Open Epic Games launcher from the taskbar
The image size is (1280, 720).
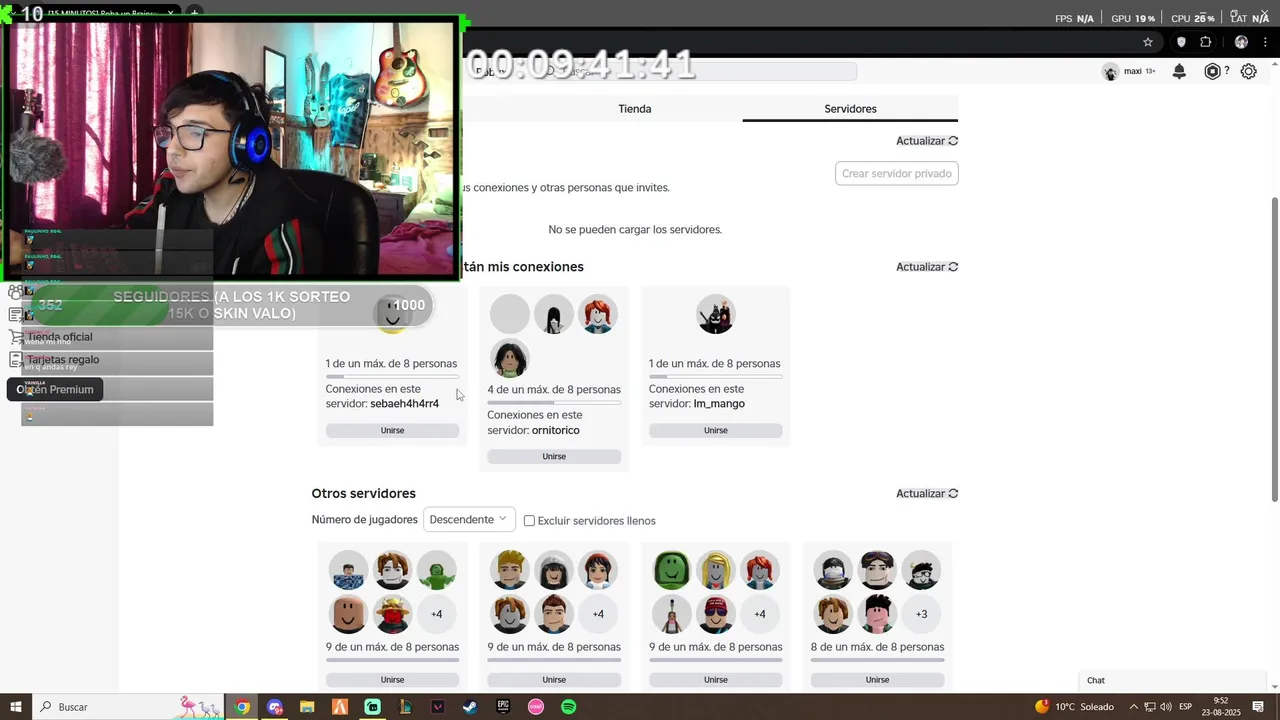503,707
